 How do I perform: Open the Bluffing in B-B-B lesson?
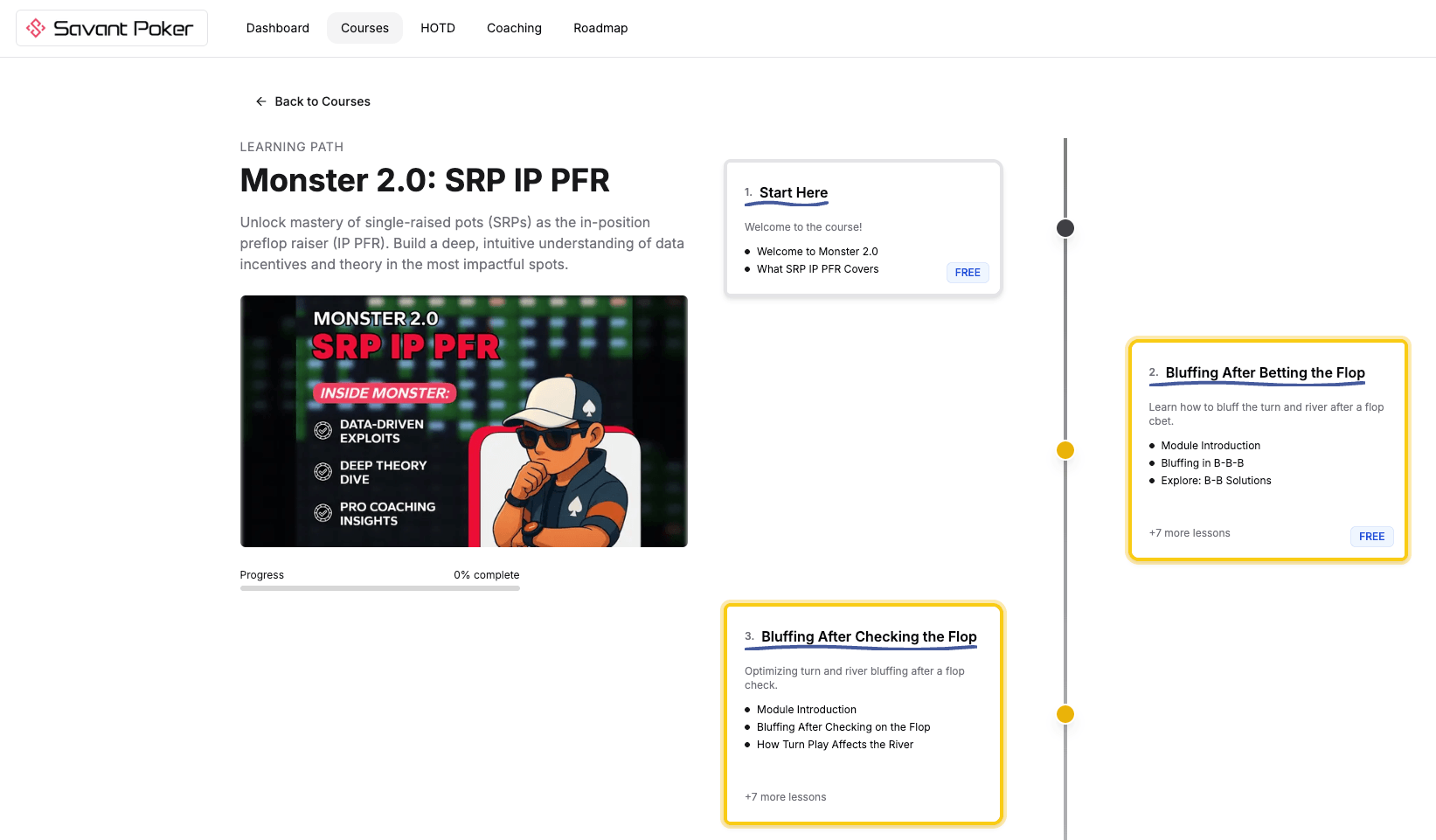tap(1202, 463)
